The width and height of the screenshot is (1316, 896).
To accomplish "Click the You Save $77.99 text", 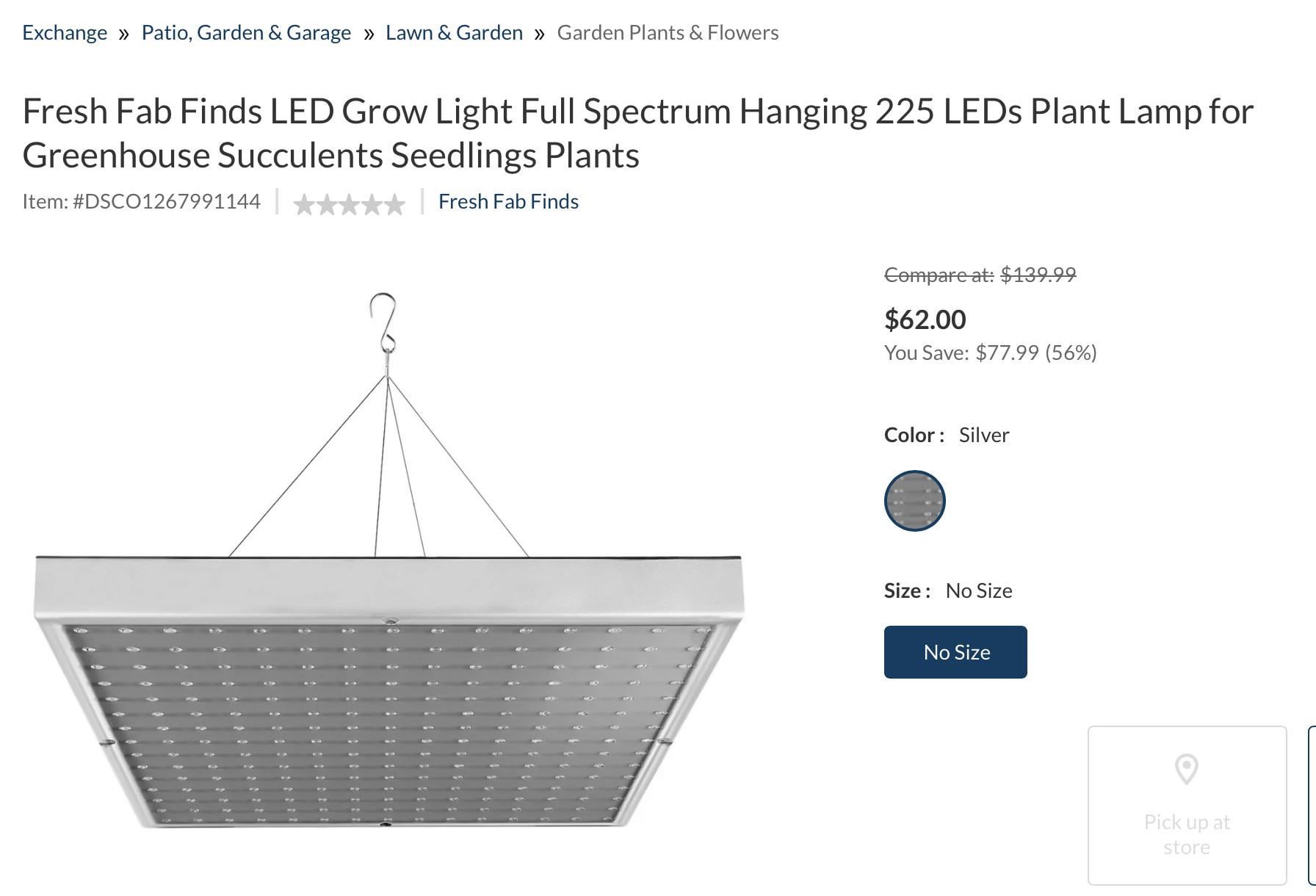I will 990,353.
